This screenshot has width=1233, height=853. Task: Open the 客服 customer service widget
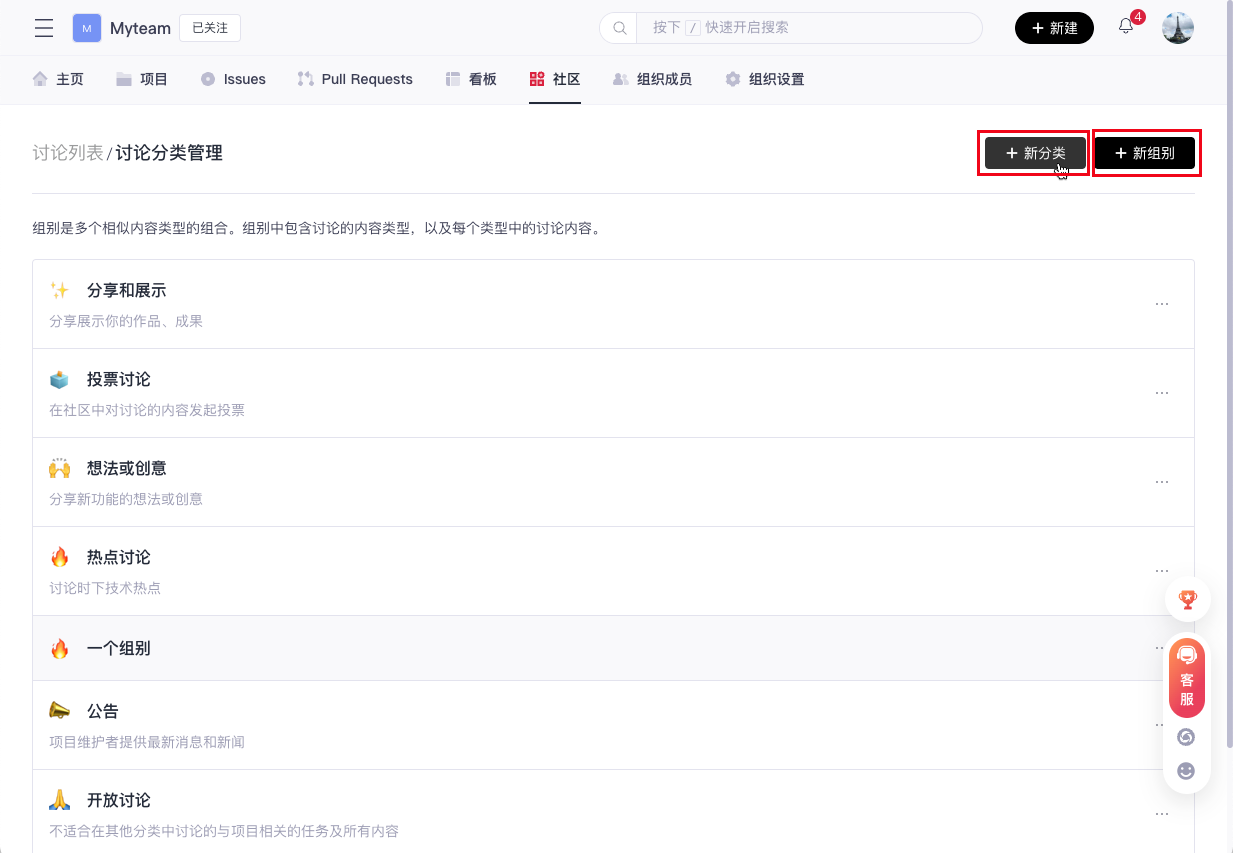pos(1187,678)
